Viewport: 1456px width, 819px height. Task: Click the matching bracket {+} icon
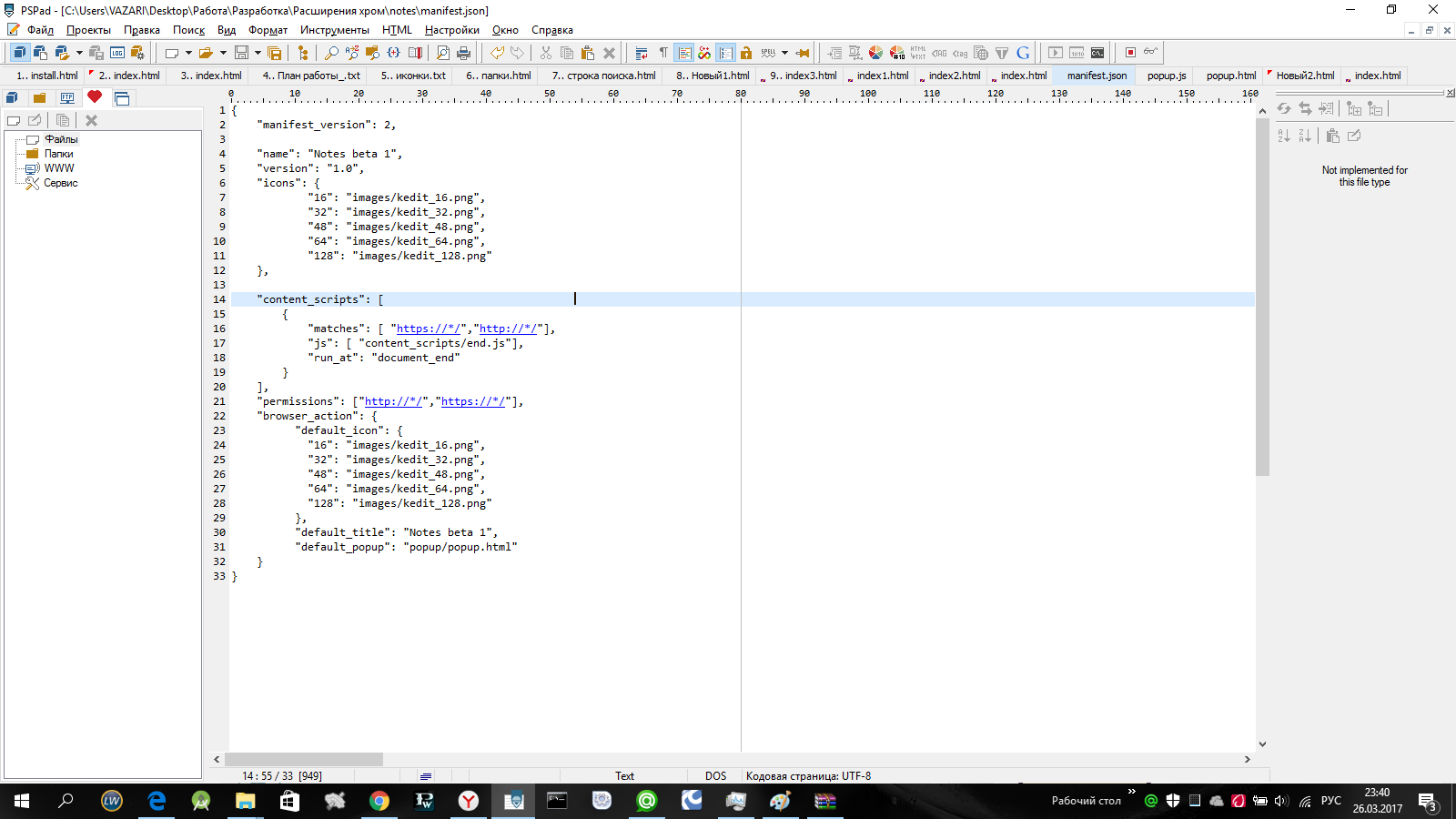pos(394,53)
